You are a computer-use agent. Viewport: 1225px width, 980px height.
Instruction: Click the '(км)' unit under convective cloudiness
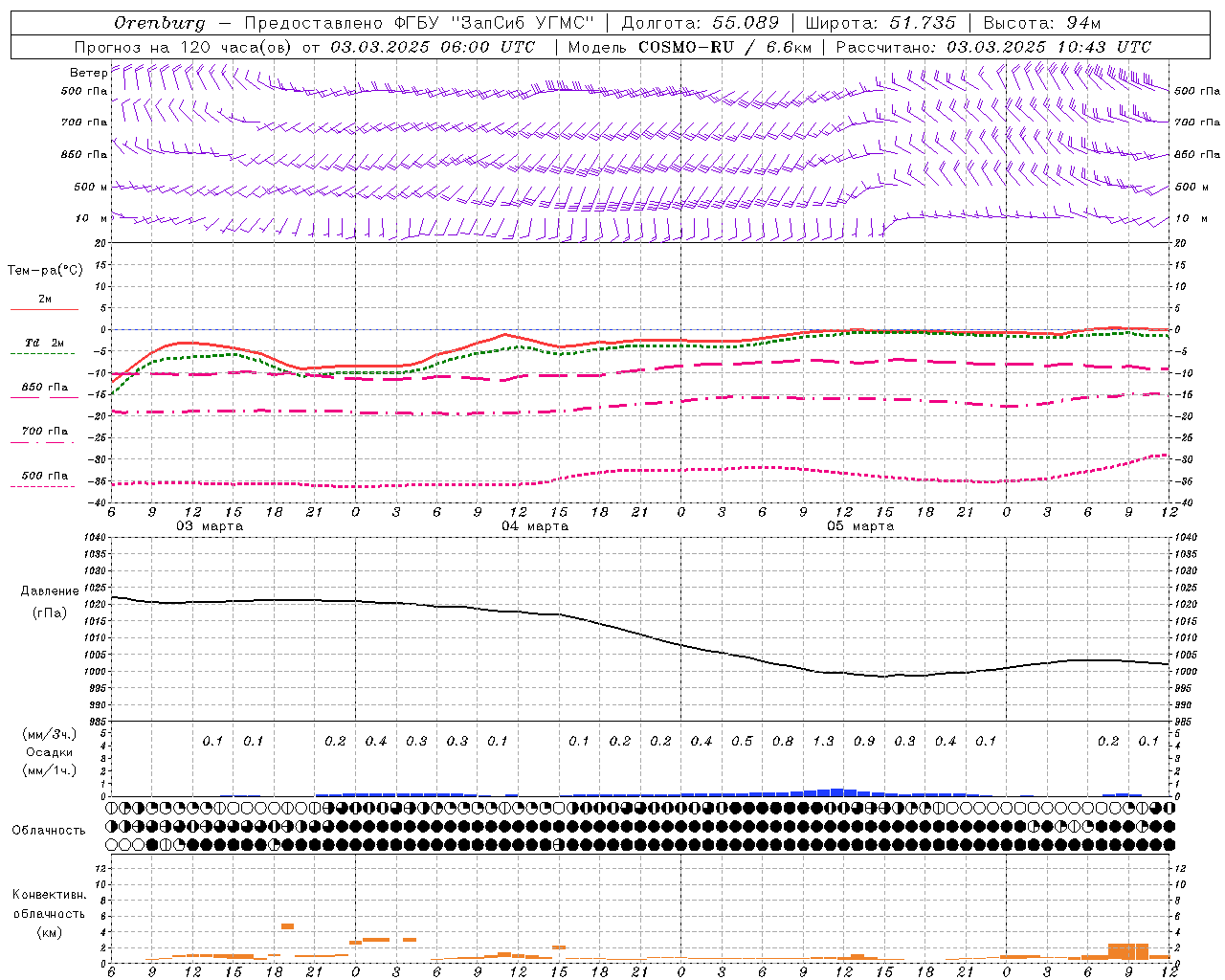click(50, 932)
